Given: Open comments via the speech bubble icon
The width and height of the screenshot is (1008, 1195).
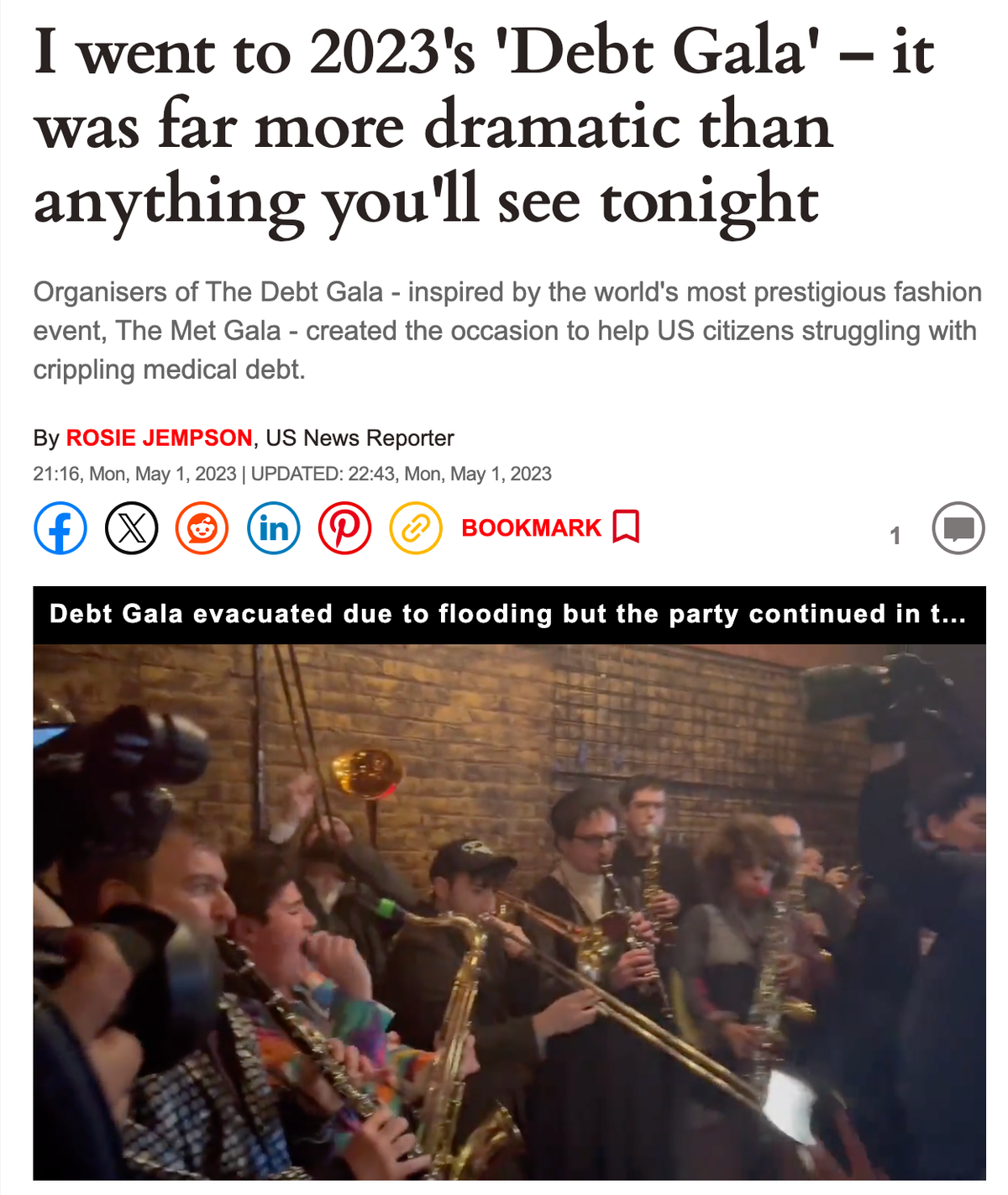Looking at the screenshot, I should point(958,528).
